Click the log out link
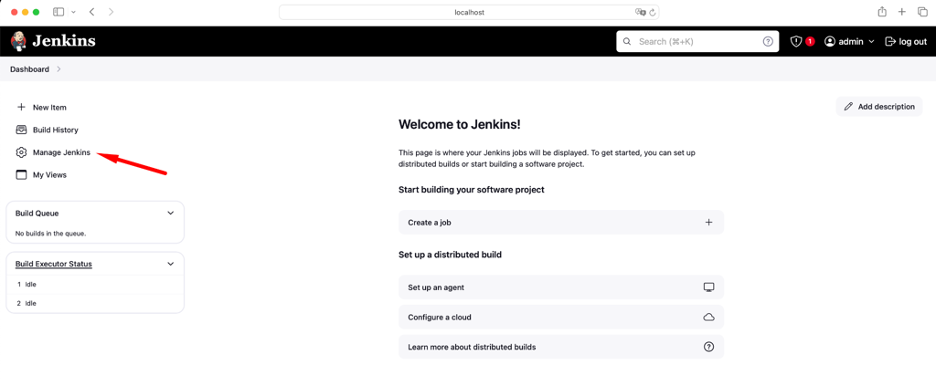Image resolution: width=936 pixels, height=386 pixels. click(x=906, y=41)
